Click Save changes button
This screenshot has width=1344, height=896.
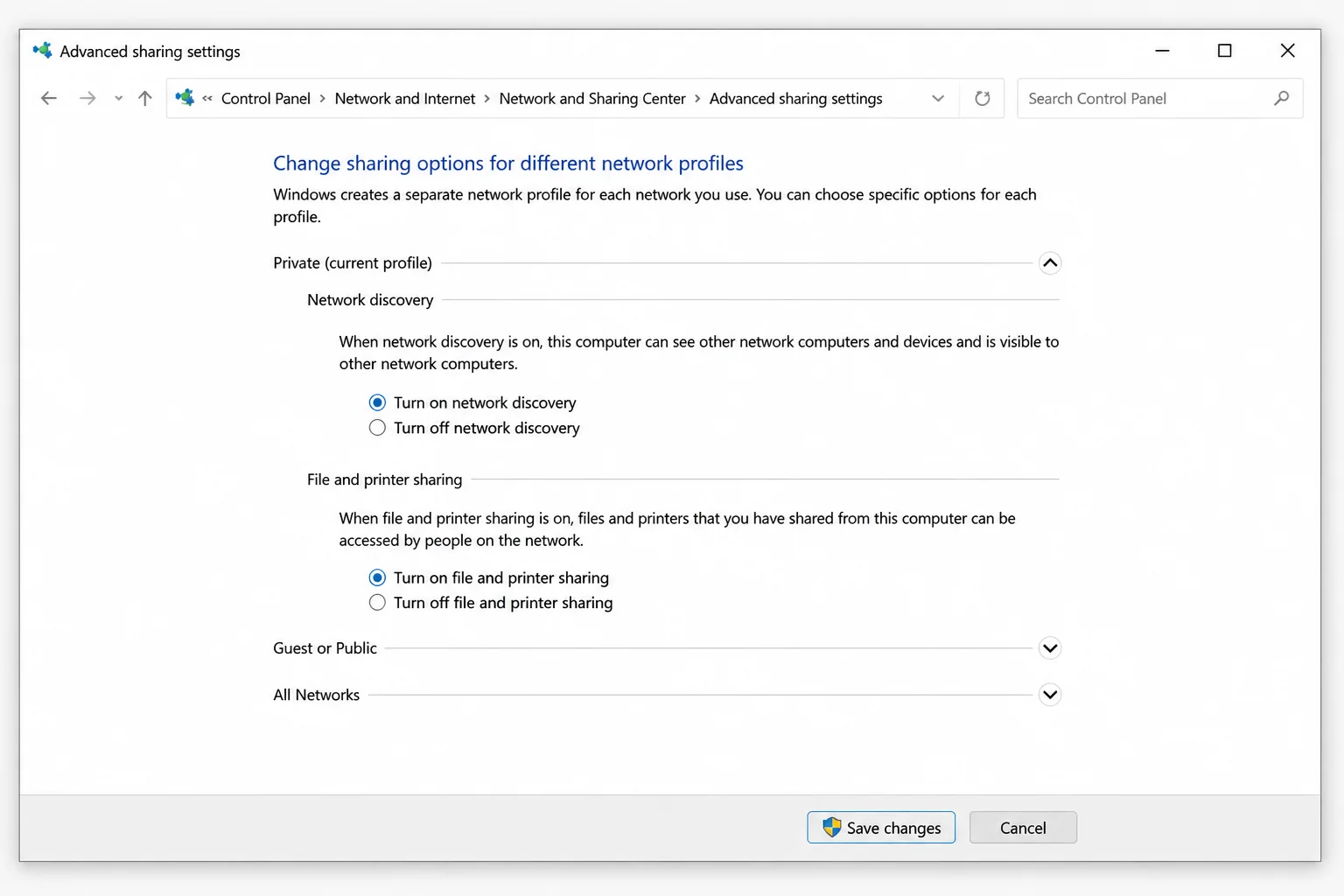[881, 828]
